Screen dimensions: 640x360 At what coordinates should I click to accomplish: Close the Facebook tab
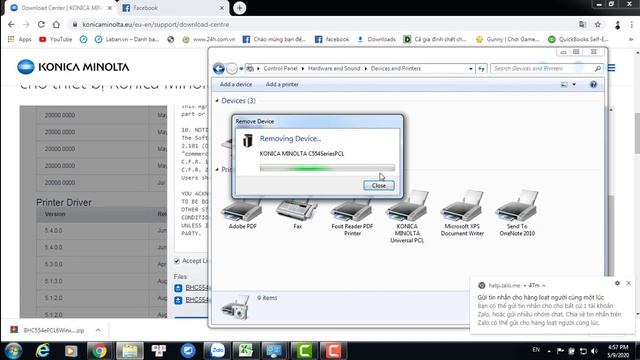(x=222, y=8)
